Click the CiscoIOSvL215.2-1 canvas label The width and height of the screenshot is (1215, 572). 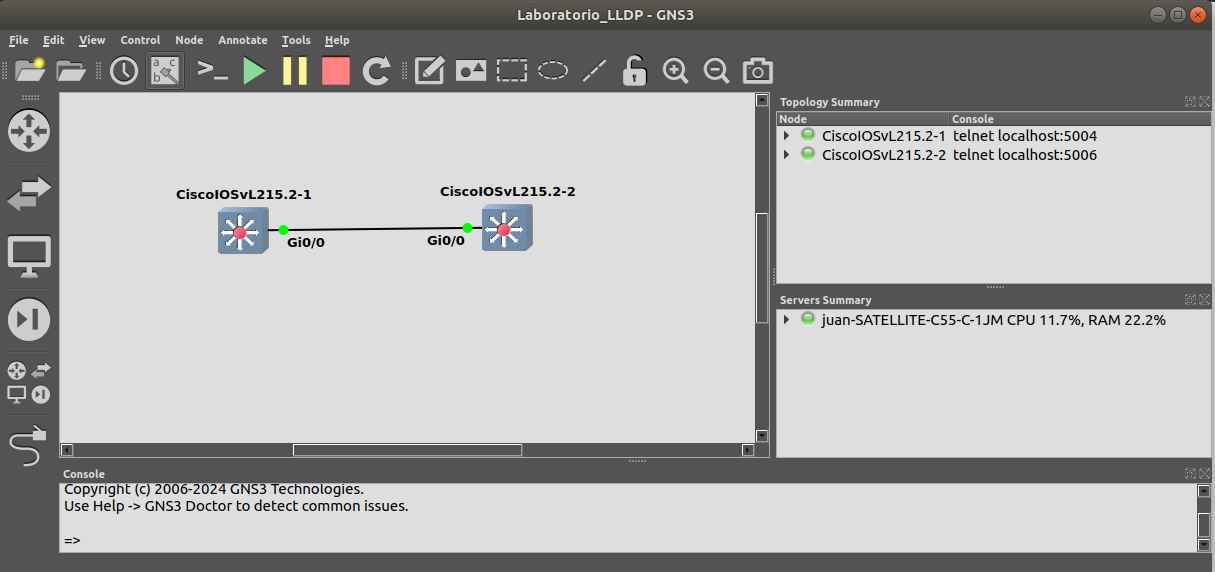244,194
